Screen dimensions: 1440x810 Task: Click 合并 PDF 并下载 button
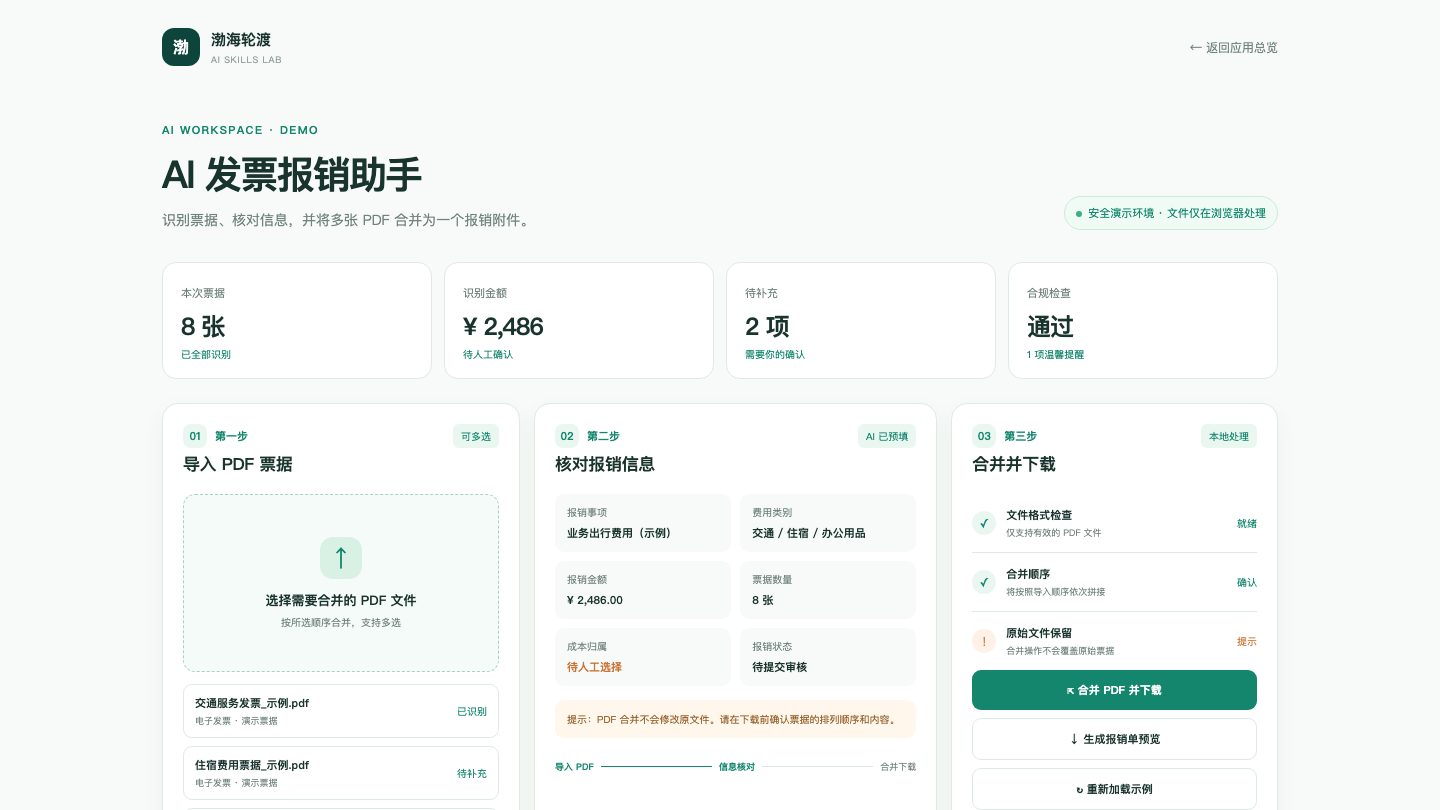click(1114, 690)
